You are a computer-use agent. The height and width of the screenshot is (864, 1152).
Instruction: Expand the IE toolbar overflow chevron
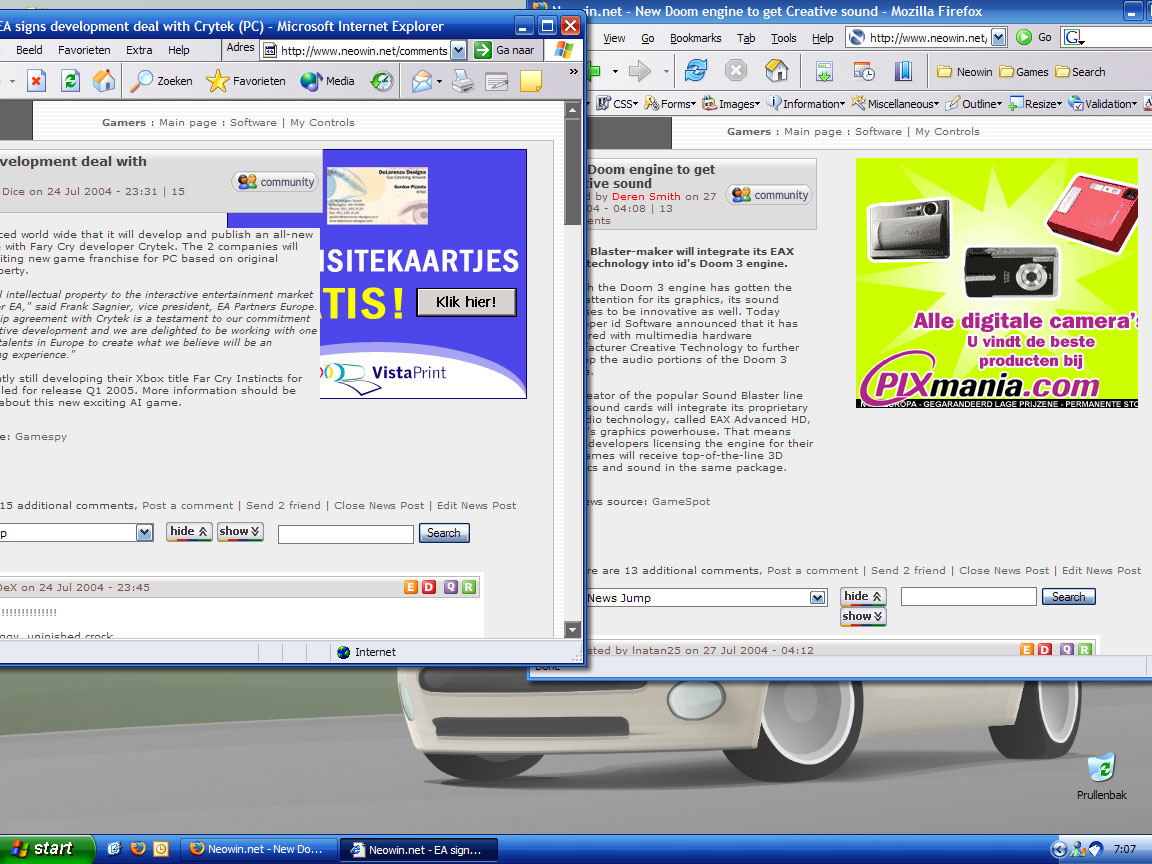tap(574, 71)
